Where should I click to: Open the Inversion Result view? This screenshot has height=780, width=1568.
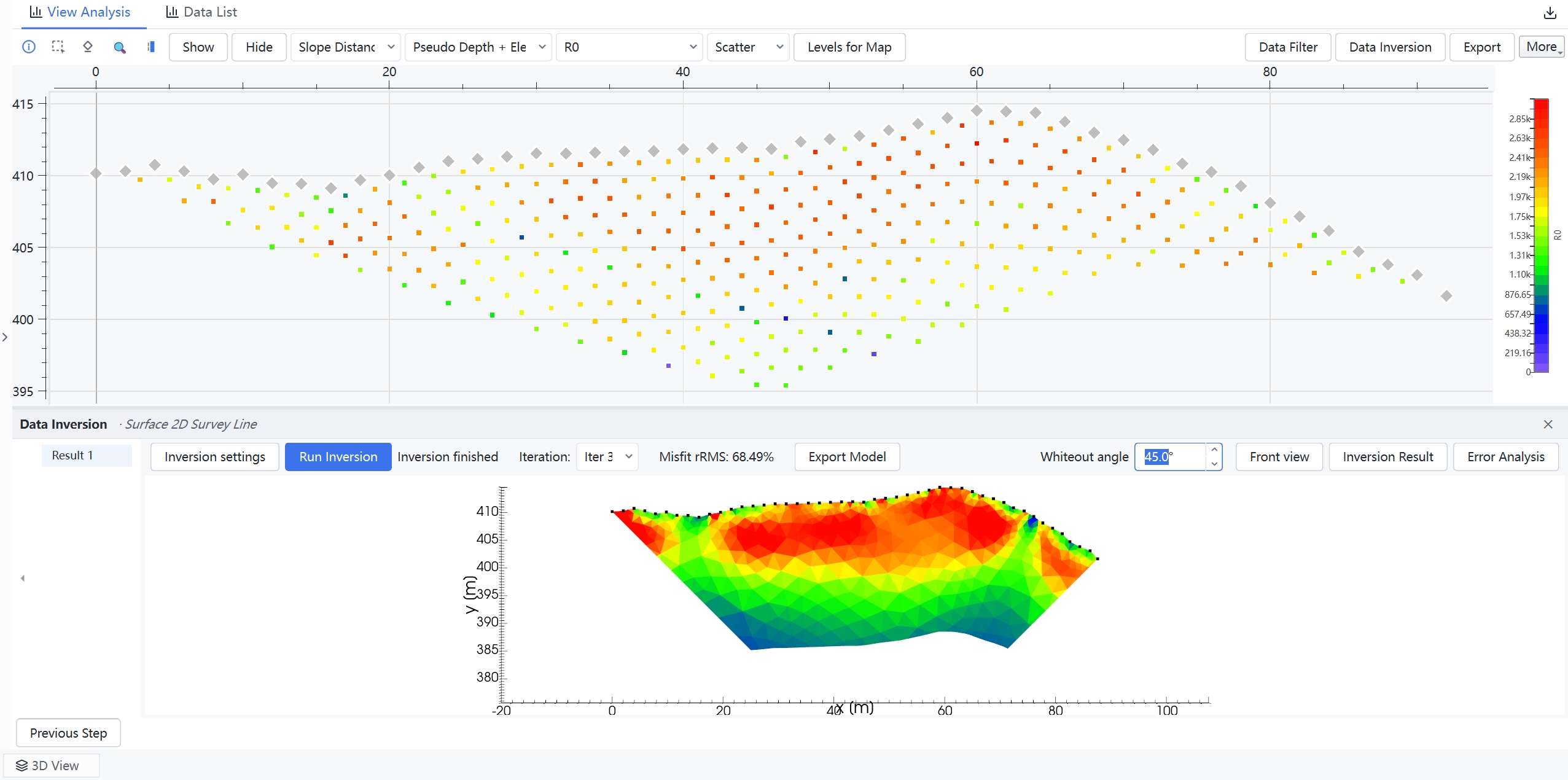(1387, 457)
